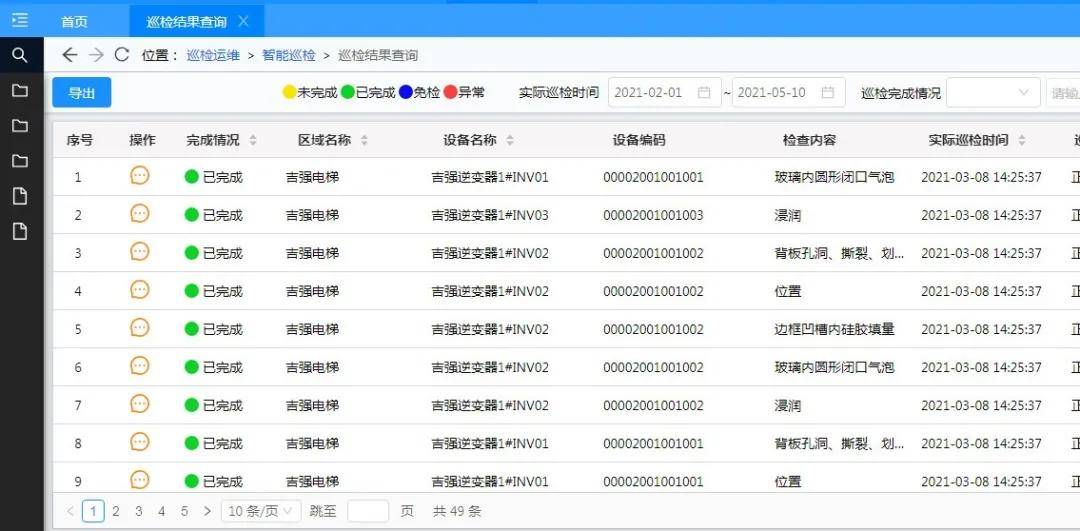Select code 00002001001003 cell
The height and width of the screenshot is (531, 1080).
click(x=654, y=215)
